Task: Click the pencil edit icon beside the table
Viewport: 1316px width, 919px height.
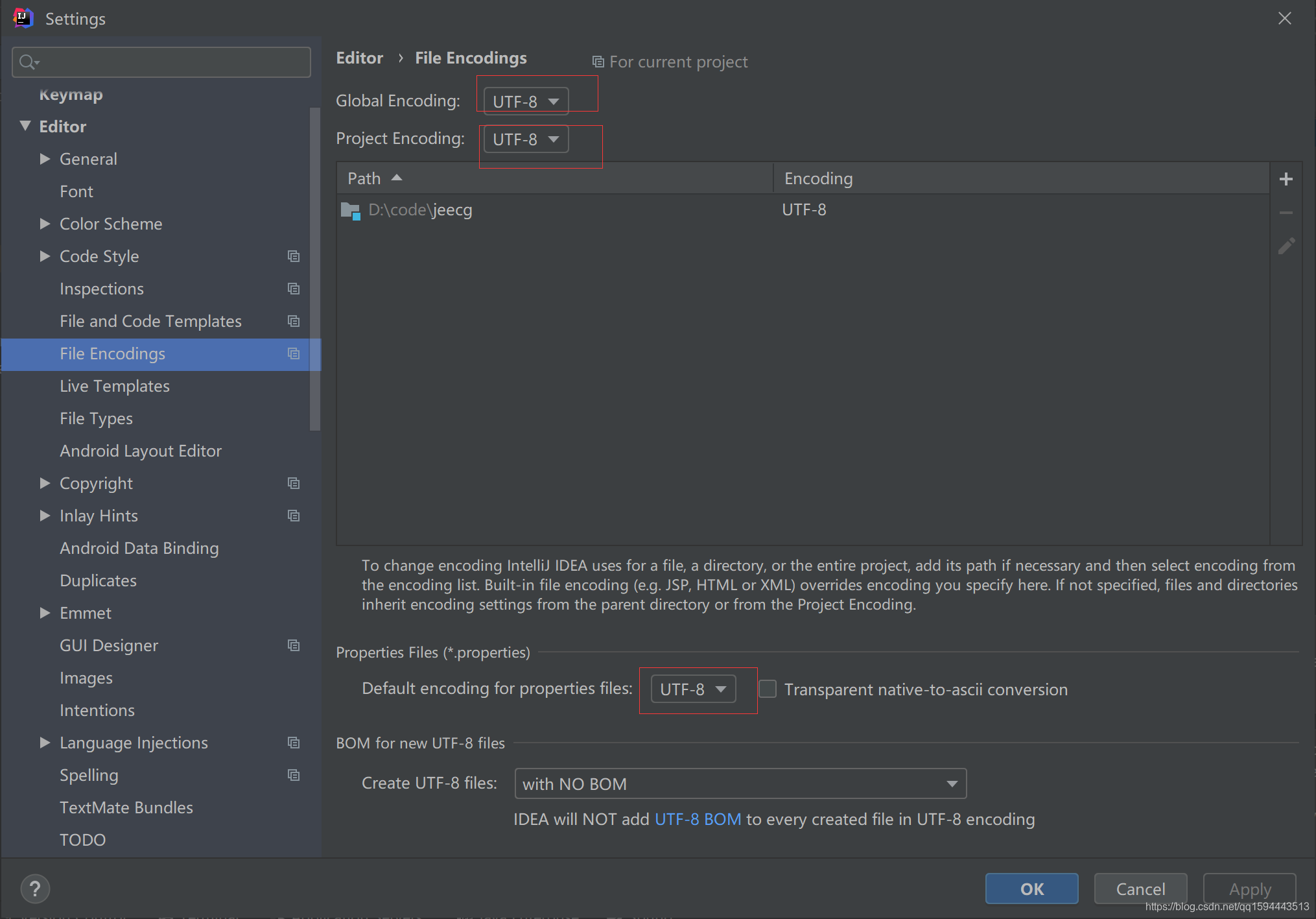Action: [x=1286, y=246]
